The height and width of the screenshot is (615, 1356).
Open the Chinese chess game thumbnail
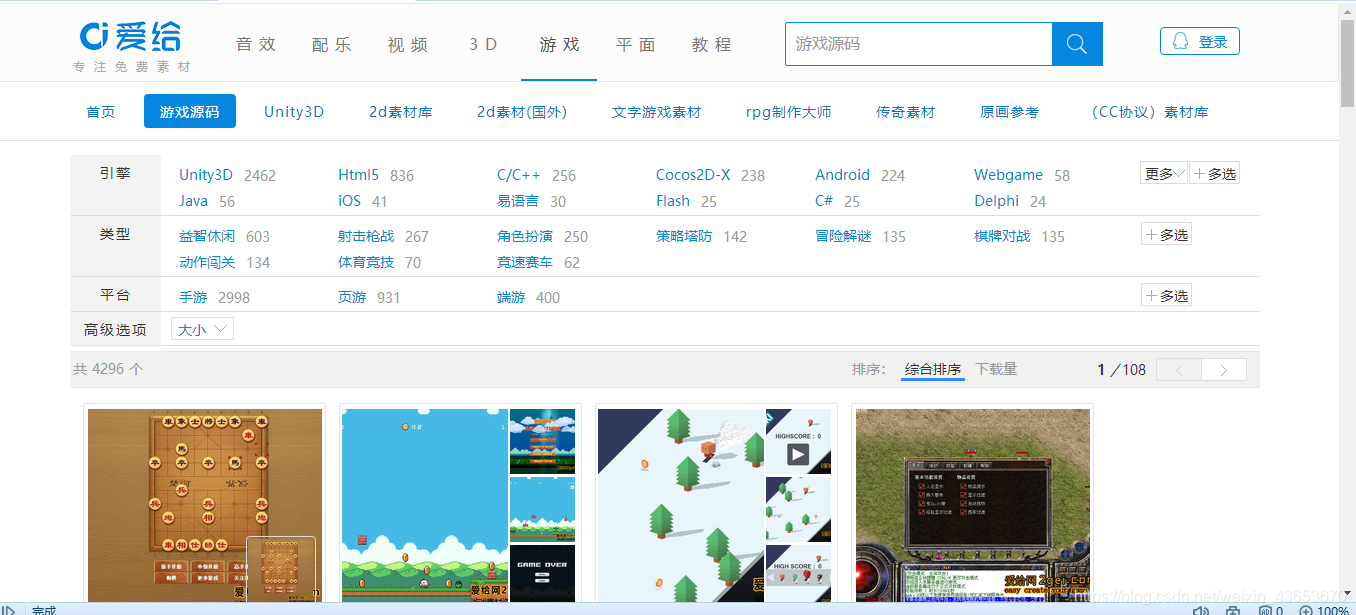click(205, 505)
